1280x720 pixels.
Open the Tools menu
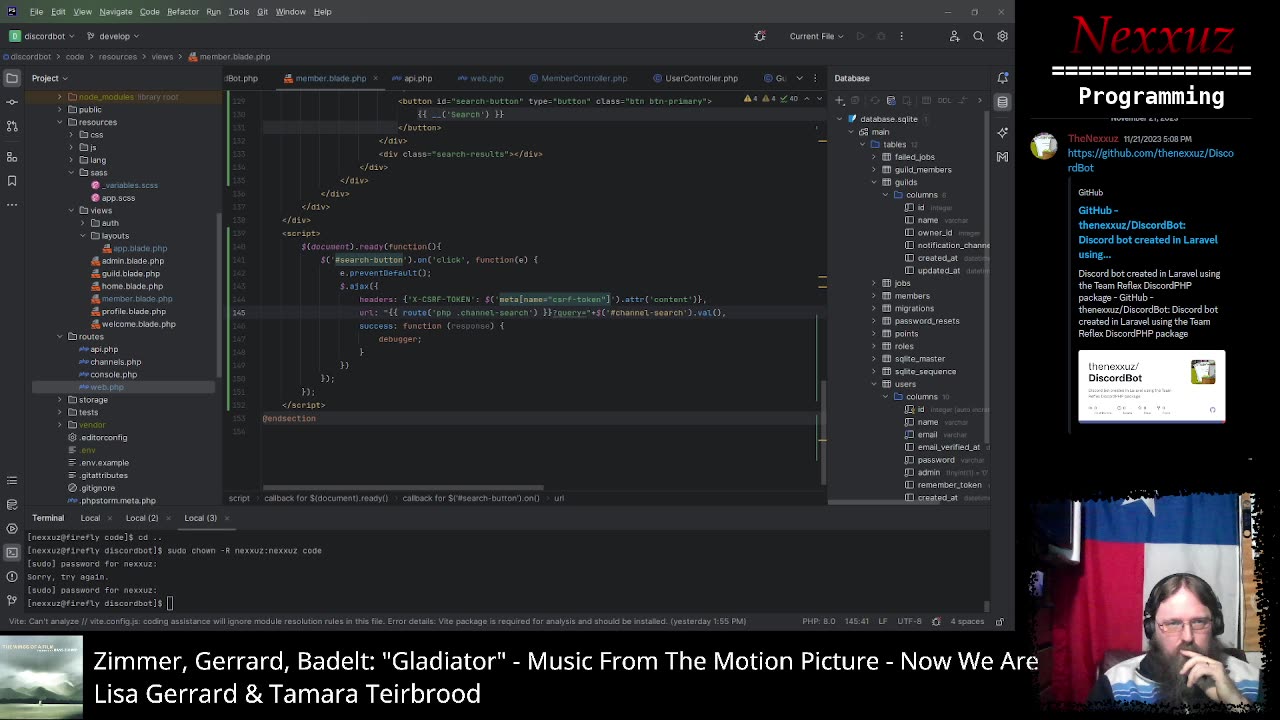click(238, 12)
